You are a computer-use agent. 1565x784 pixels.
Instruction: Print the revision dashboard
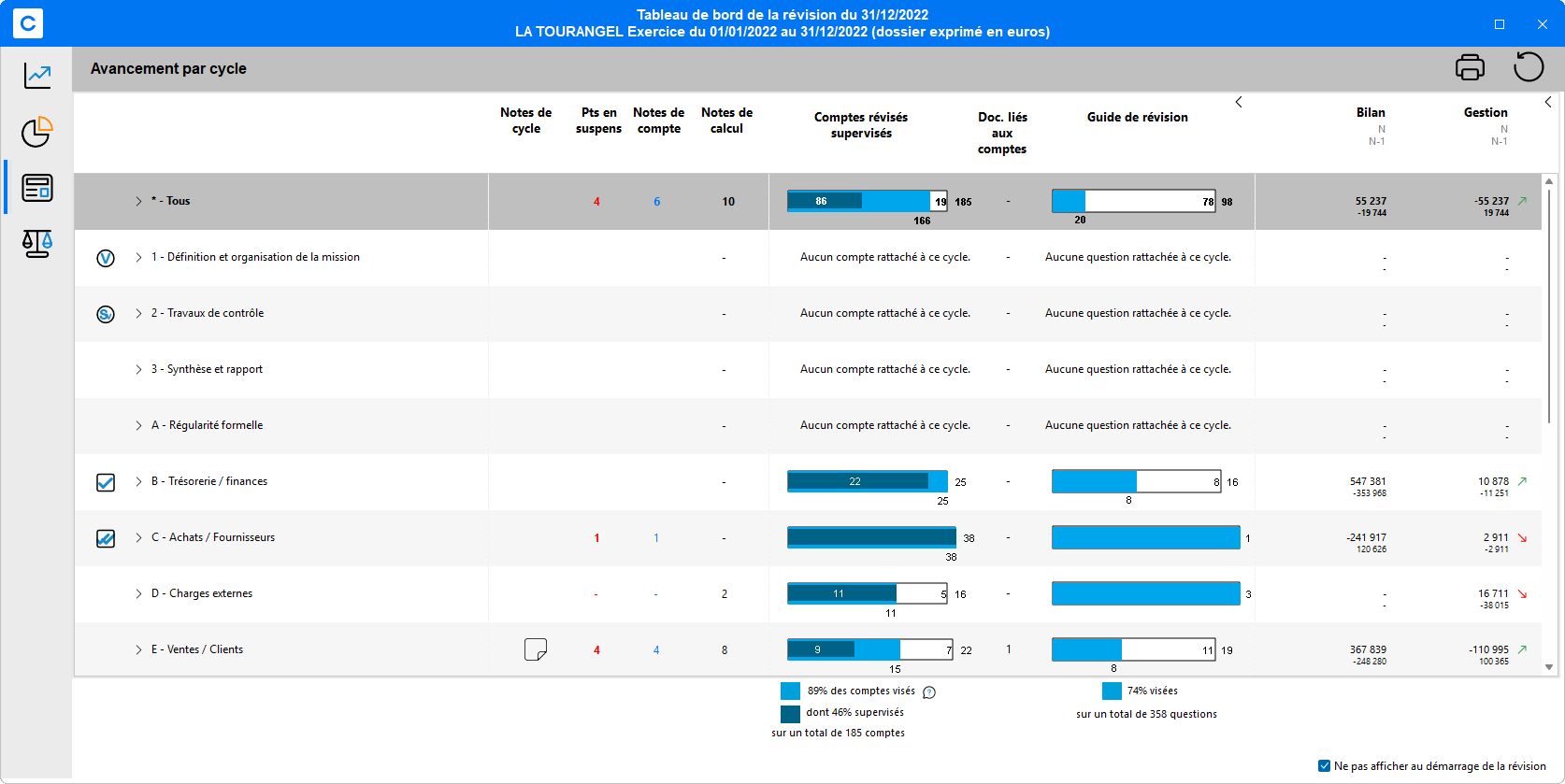click(1470, 67)
